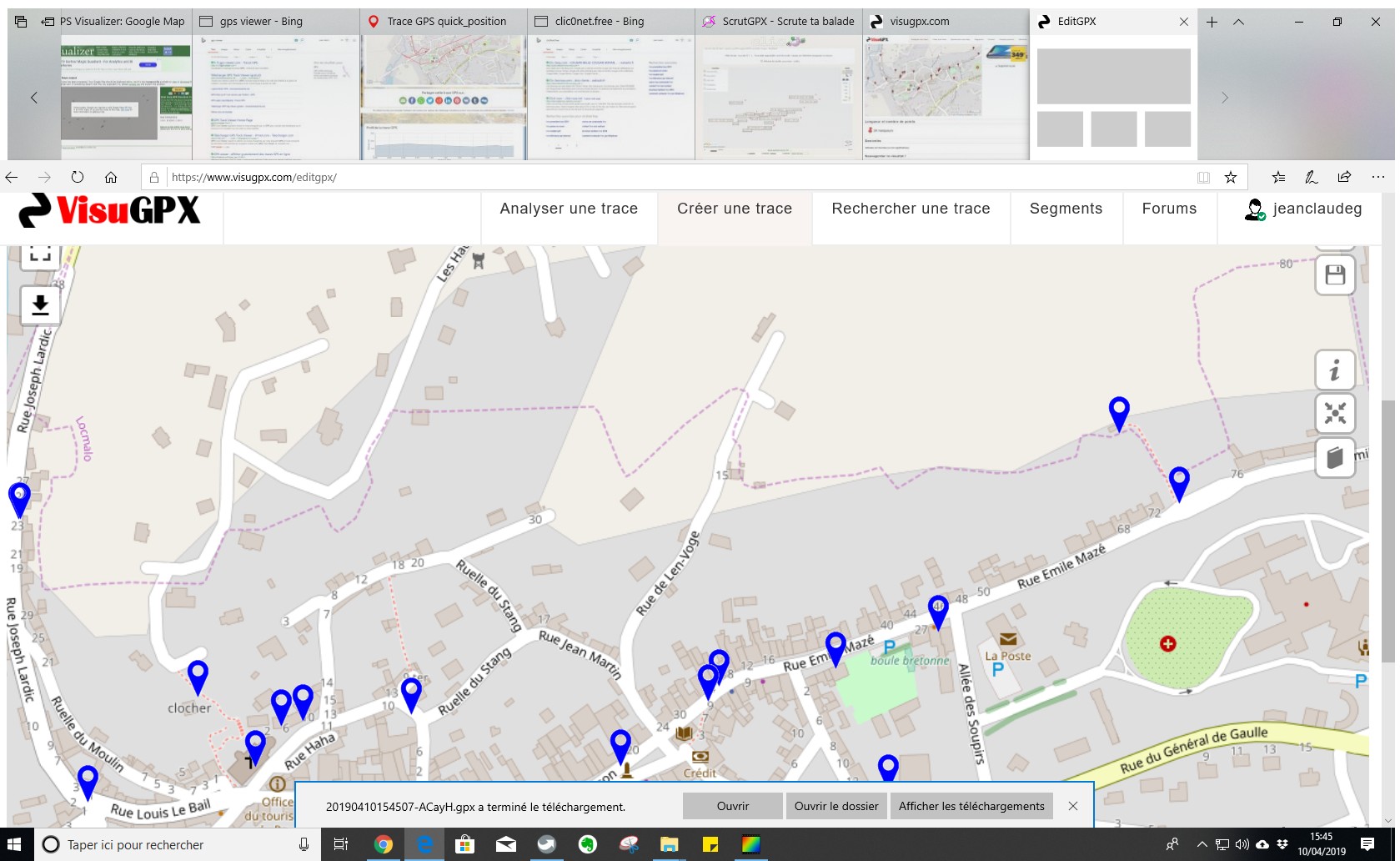Open the browser settings ellipsis menu
This screenshot has height=861, width=1400.
[x=1377, y=177]
